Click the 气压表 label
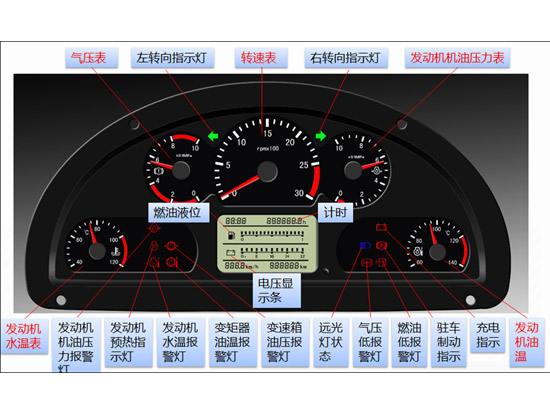 tap(92, 58)
